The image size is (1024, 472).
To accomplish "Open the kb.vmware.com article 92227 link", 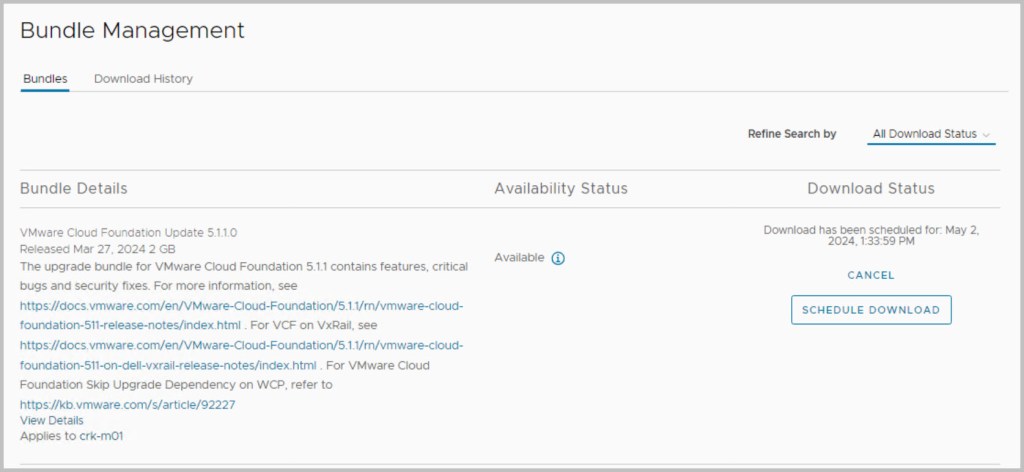I will pos(127,405).
